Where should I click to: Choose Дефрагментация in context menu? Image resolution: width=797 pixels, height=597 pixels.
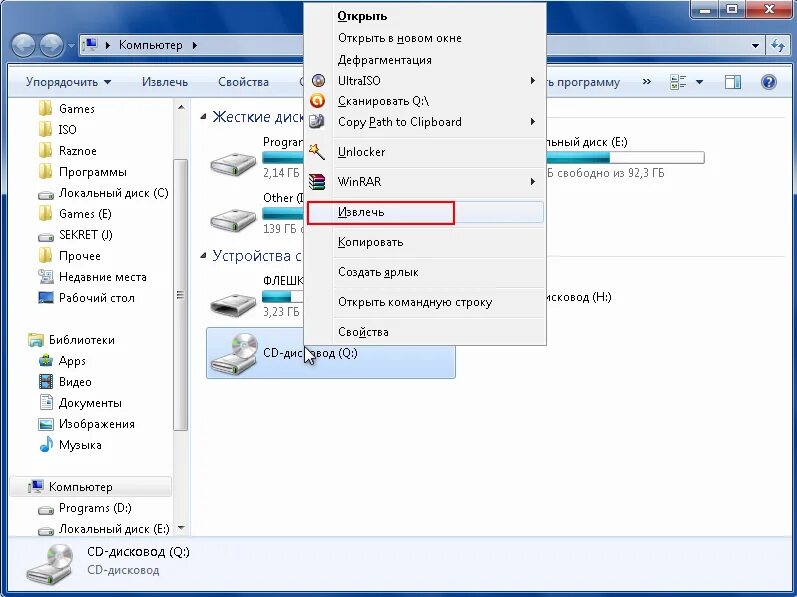click(425, 60)
